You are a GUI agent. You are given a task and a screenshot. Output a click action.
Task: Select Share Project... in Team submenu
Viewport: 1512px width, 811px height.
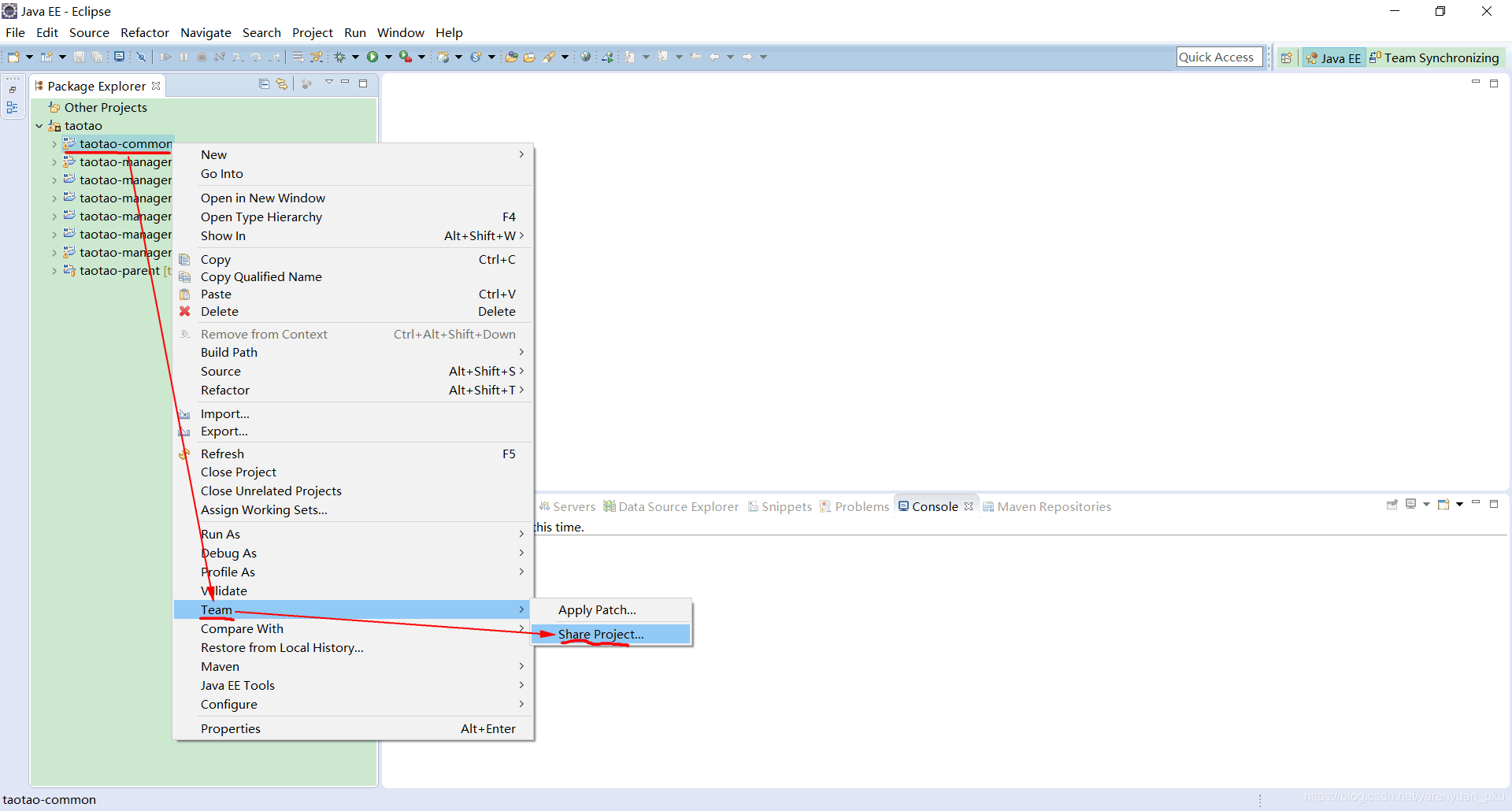[610, 634]
